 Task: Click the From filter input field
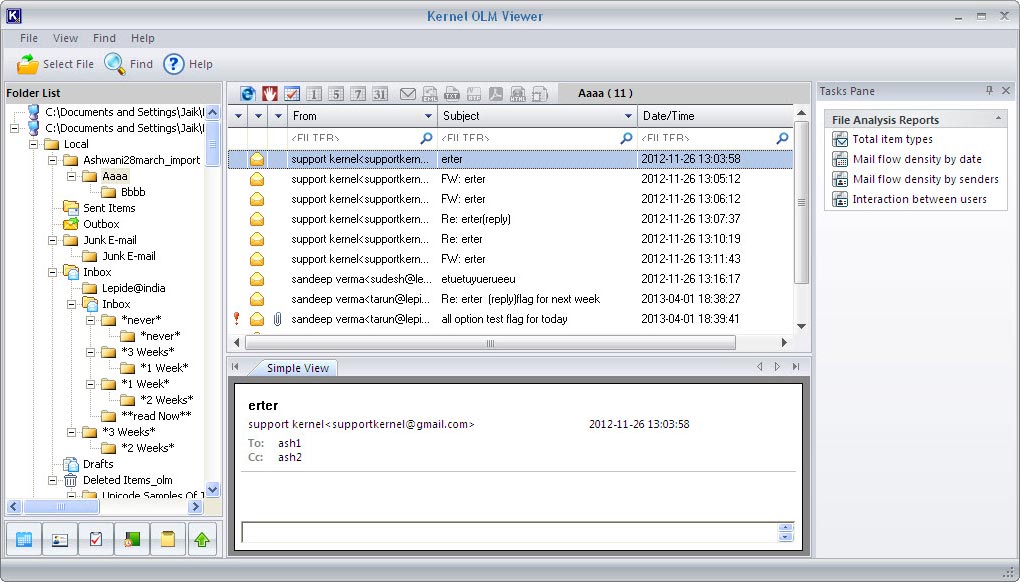362,138
